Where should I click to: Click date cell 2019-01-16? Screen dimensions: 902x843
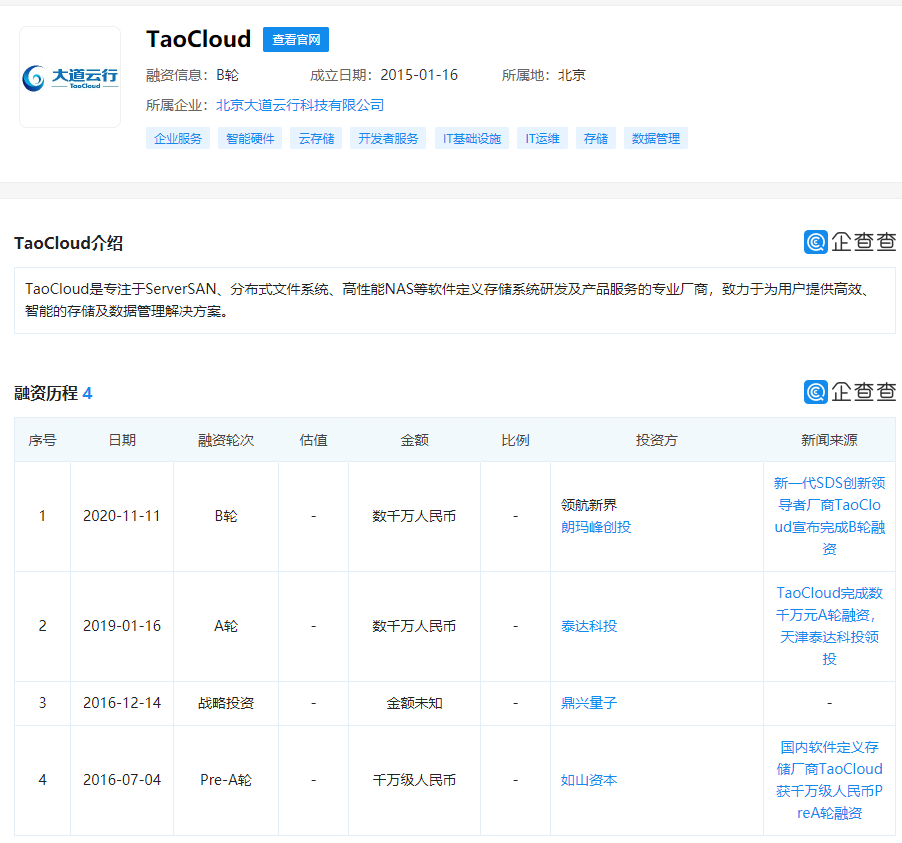pos(121,626)
